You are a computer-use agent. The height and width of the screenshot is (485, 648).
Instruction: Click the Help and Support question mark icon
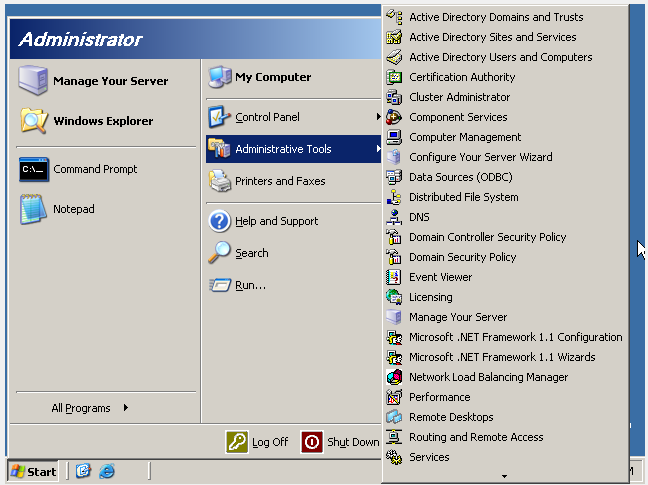(x=219, y=221)
